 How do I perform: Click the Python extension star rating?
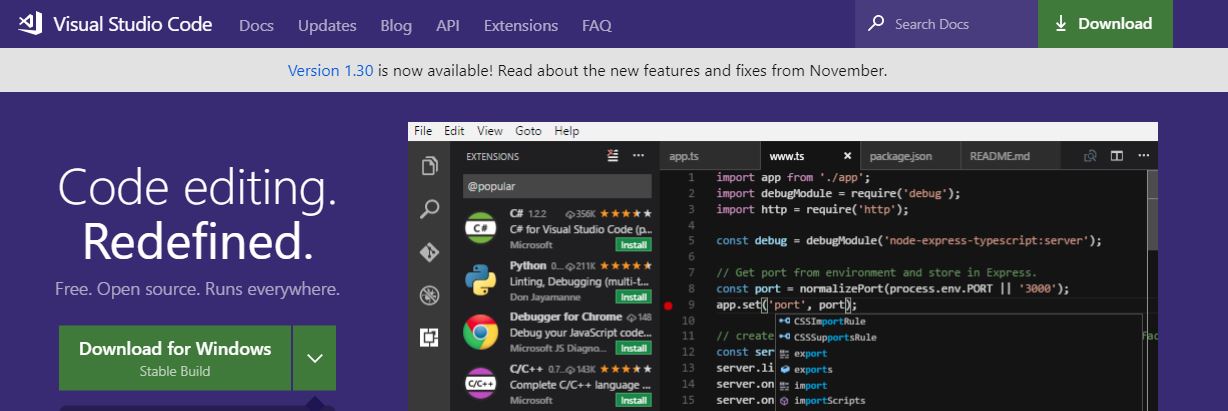[627, 266]
